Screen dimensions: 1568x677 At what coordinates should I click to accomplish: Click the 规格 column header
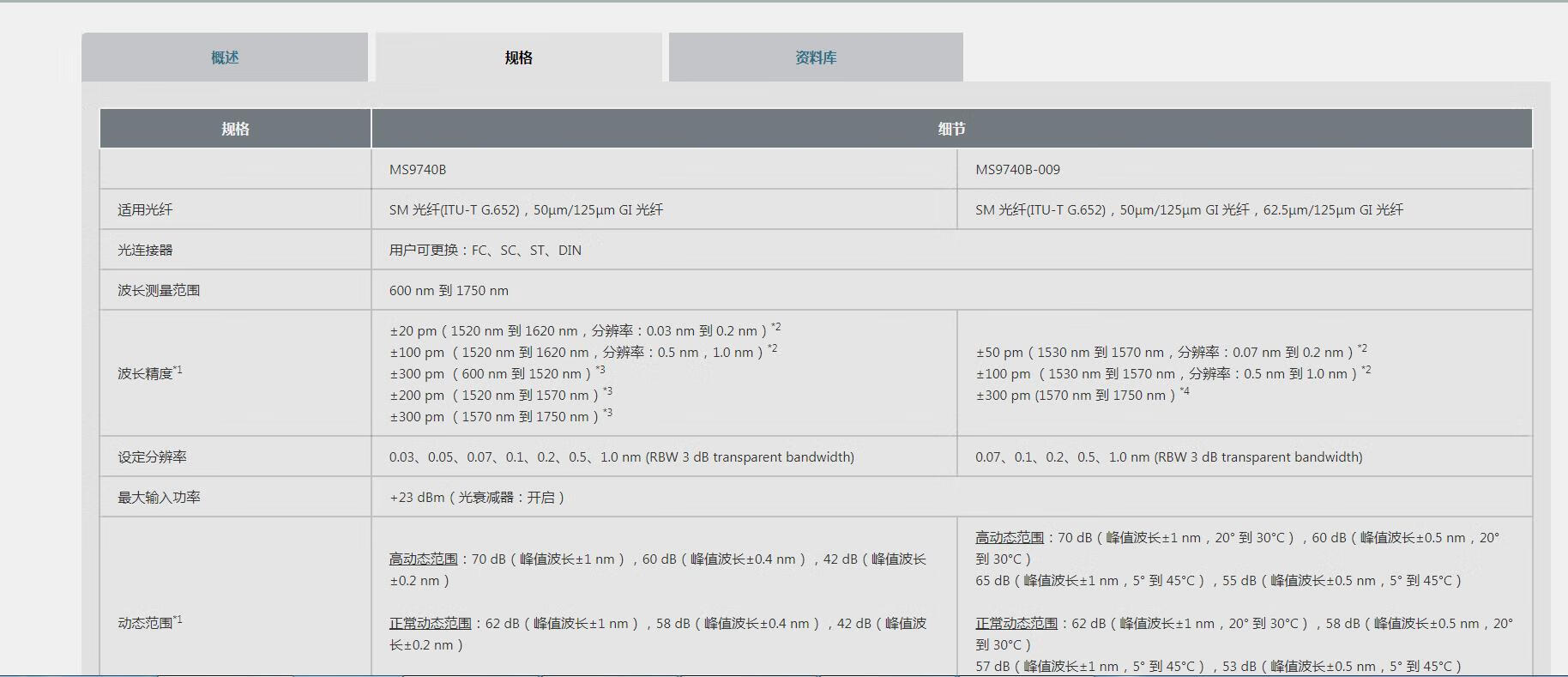click(x=235, y=129)
